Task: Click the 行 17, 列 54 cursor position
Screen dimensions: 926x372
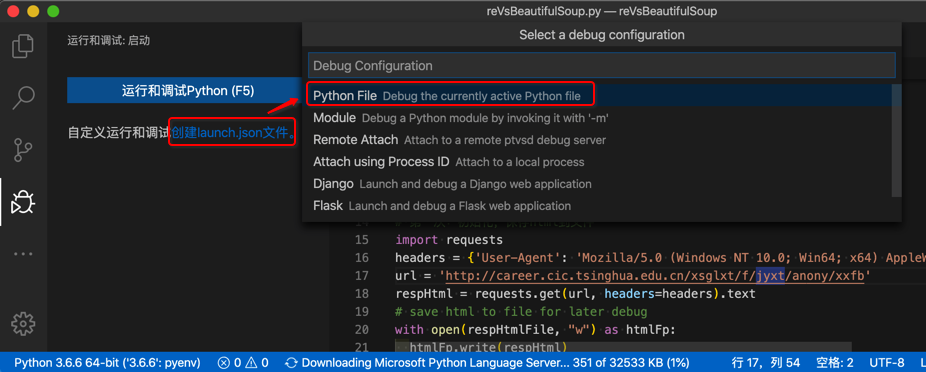Action: click(765, 362)
